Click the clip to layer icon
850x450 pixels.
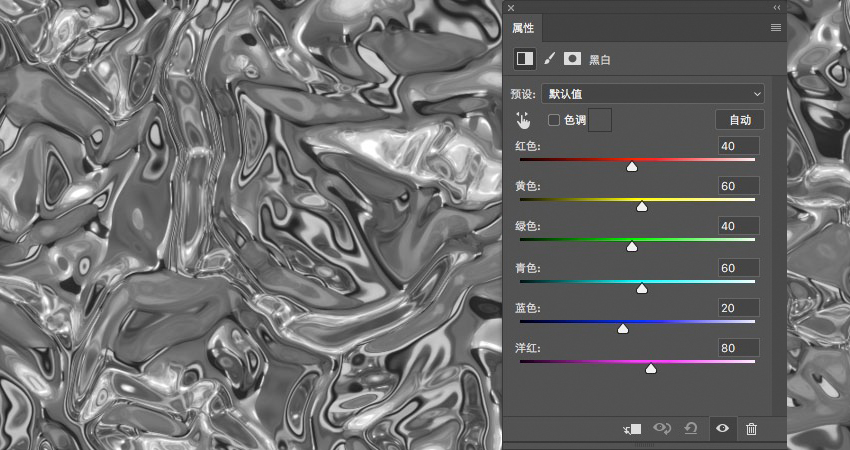pos(633,429)
